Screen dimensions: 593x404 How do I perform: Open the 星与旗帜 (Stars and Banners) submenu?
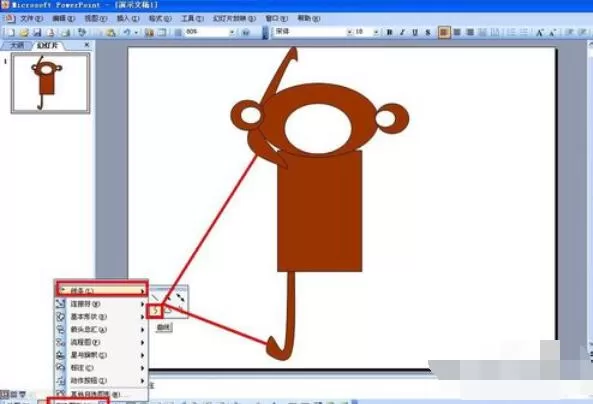tap(101, 355)
